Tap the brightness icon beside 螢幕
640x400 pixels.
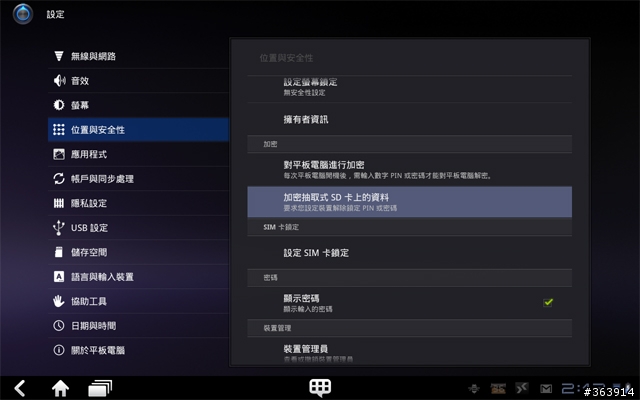pos(59,105)
